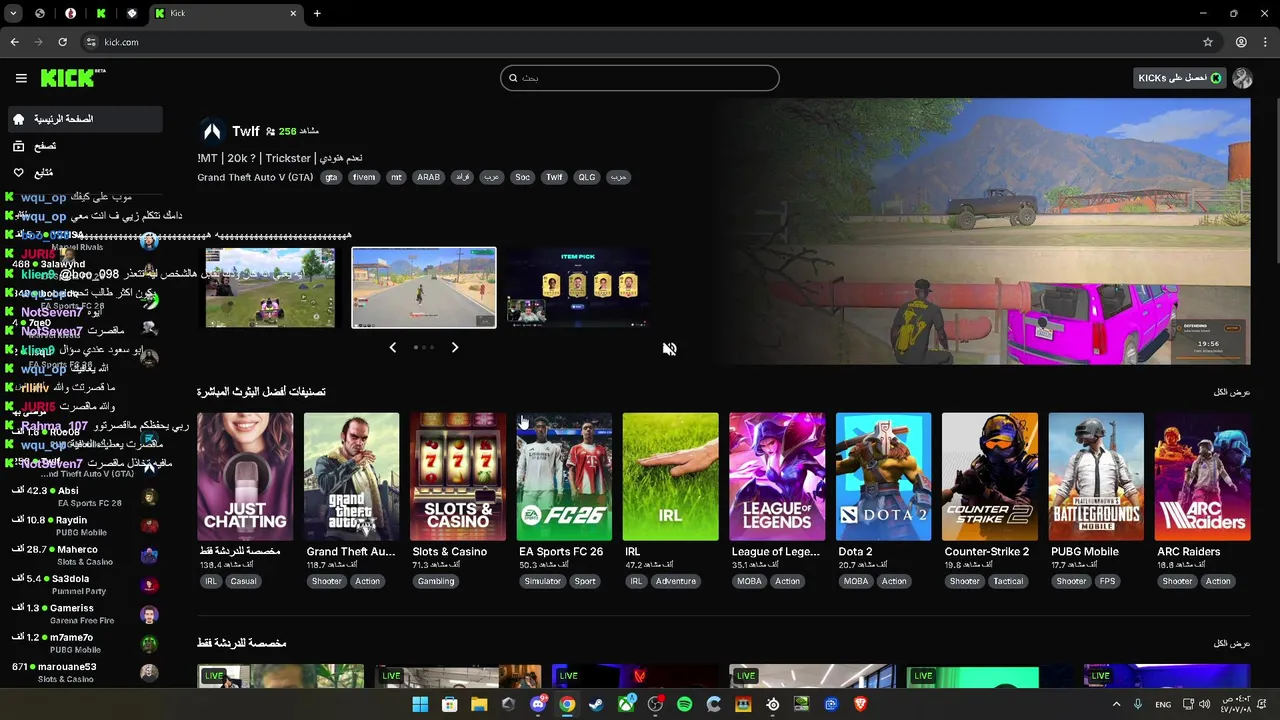Open the League of Legends category card
This screenshot has height=720, width=1280.
tap(777, 477)
